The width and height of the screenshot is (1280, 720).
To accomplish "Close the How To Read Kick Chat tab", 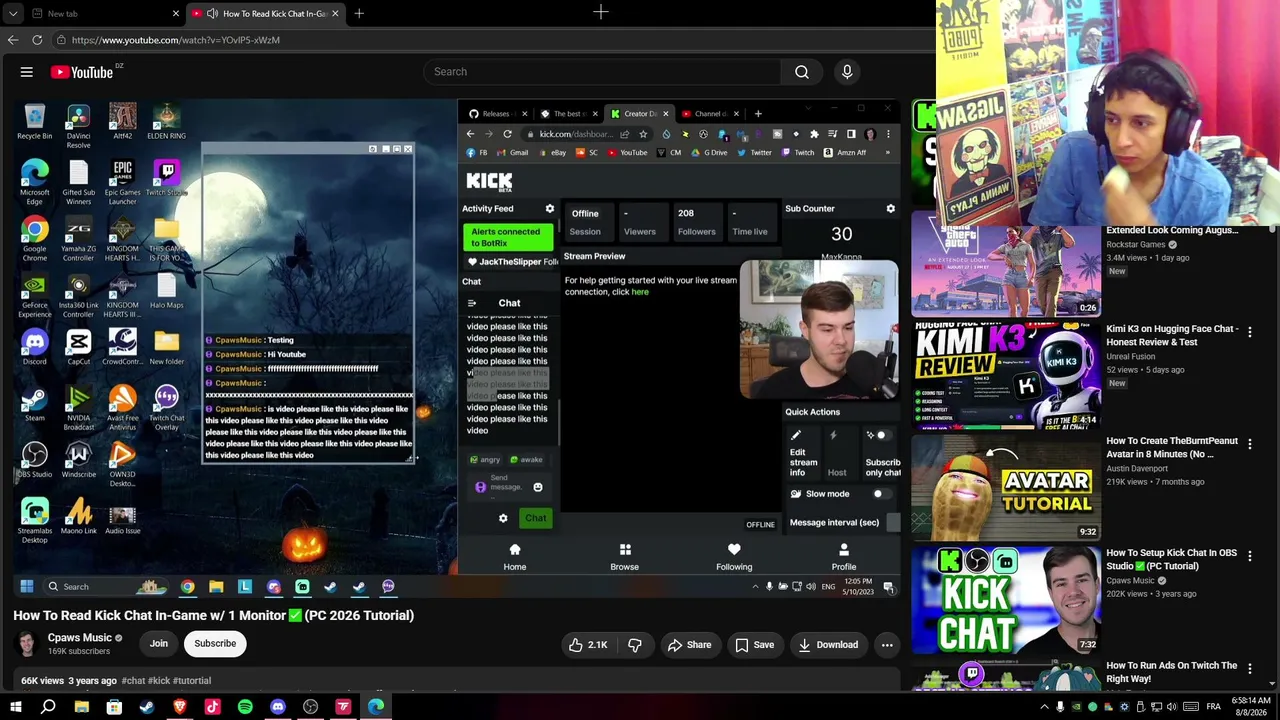I will [335, 13].
